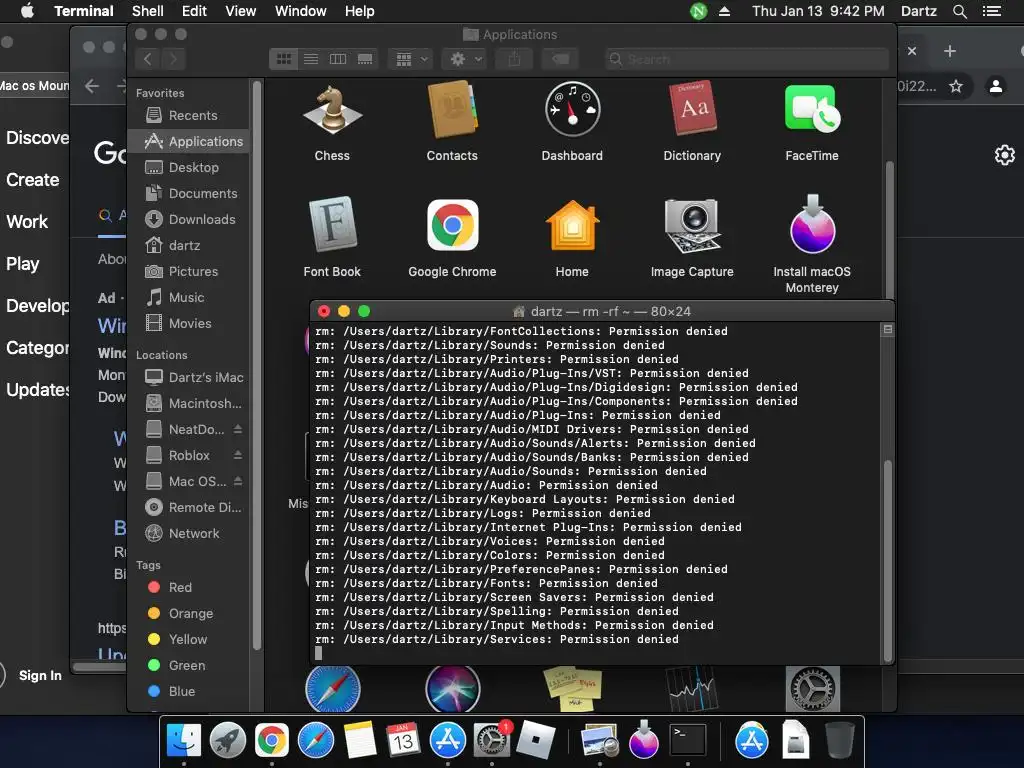Open the Finder action gear dropdown
1024x768 pixels.
(465, 59)
